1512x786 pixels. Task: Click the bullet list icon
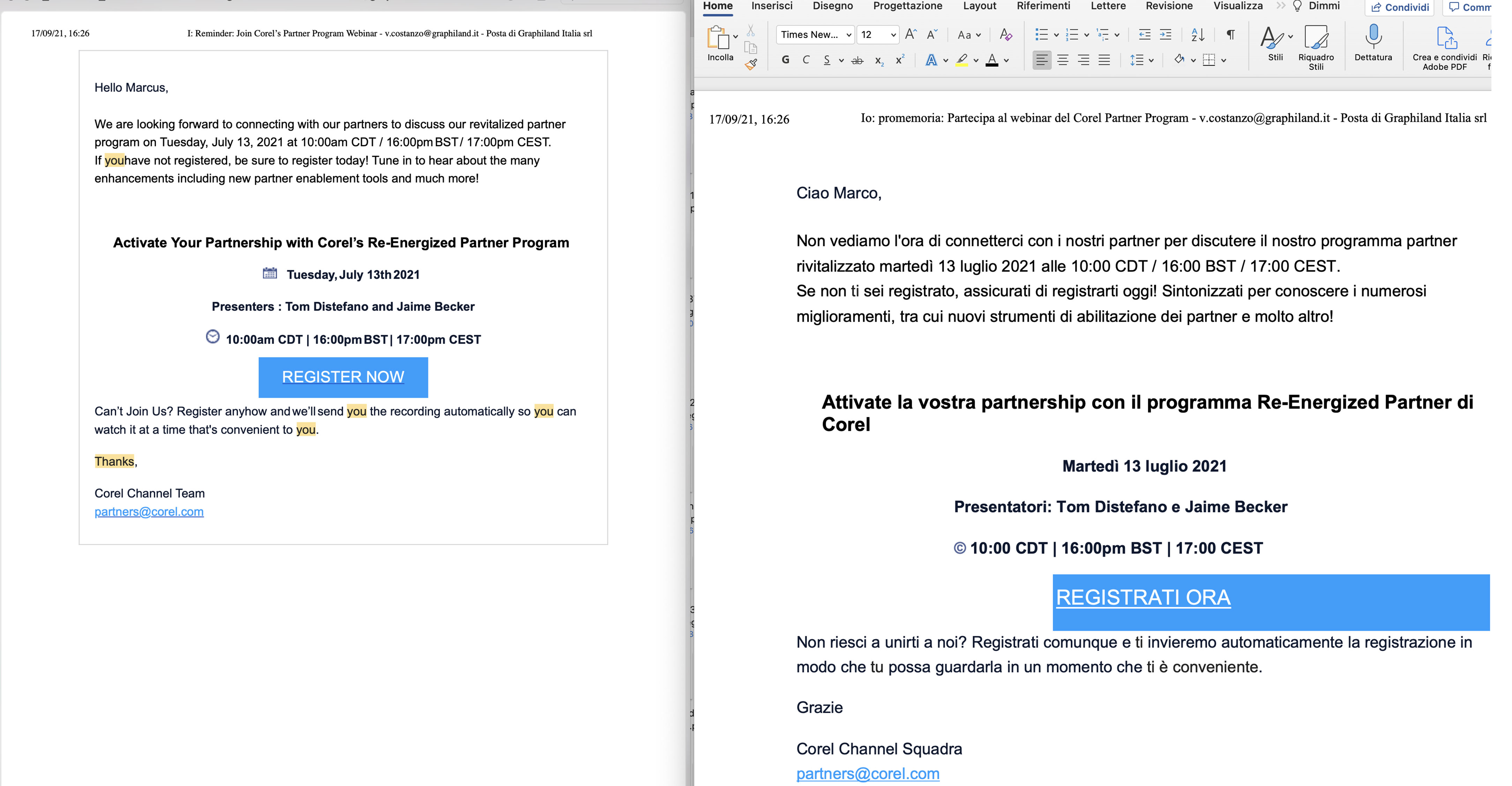[1041, 35]
